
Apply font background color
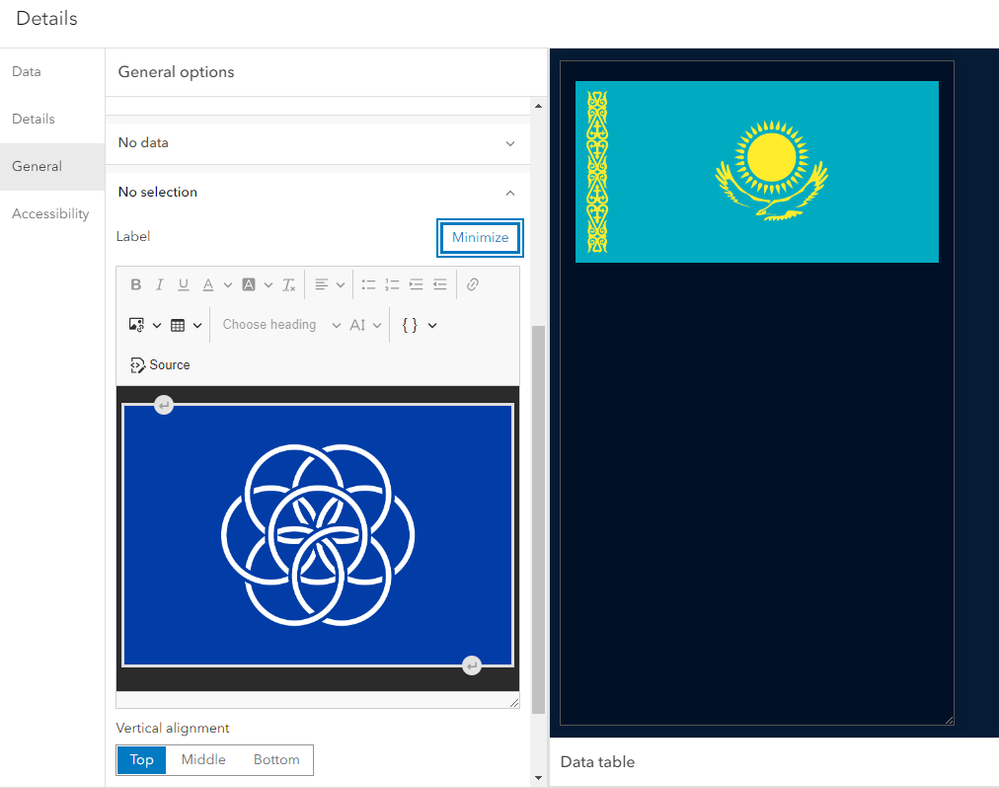click(x=248, y=285)
